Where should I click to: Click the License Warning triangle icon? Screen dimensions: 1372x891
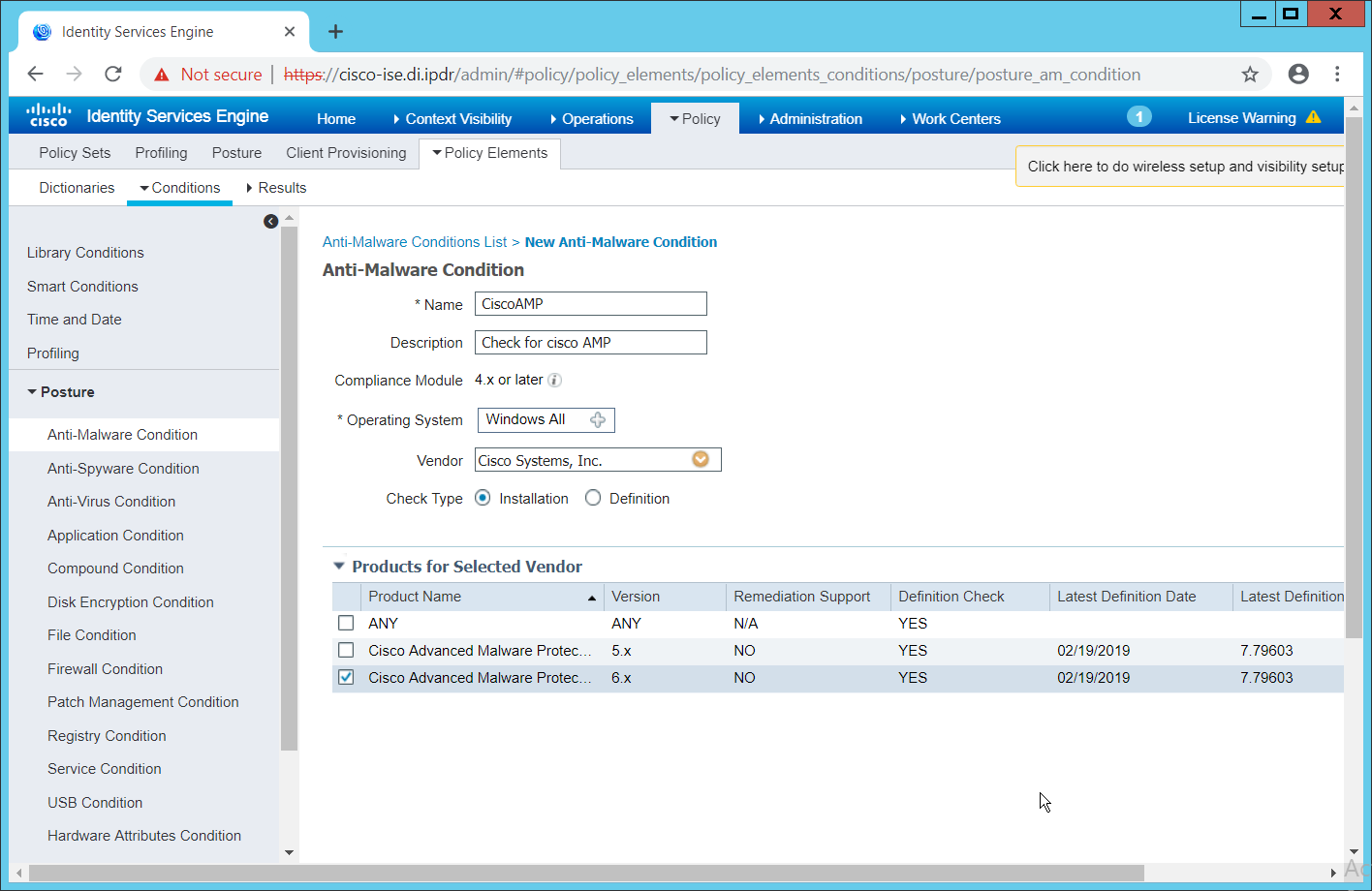tap(1314, 117)
